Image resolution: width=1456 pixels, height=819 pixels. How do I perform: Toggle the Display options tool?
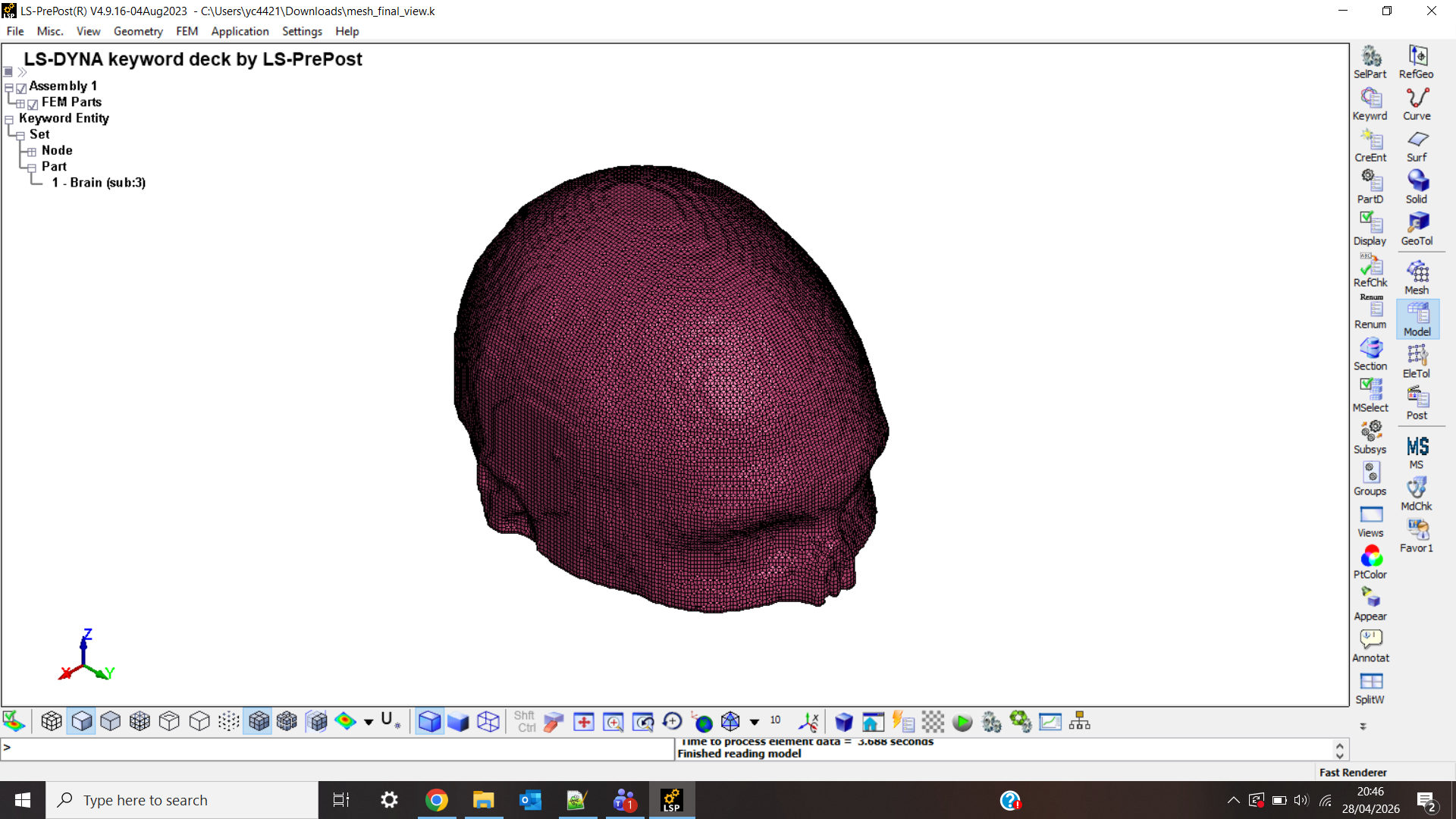click(x=1370, y=229)
